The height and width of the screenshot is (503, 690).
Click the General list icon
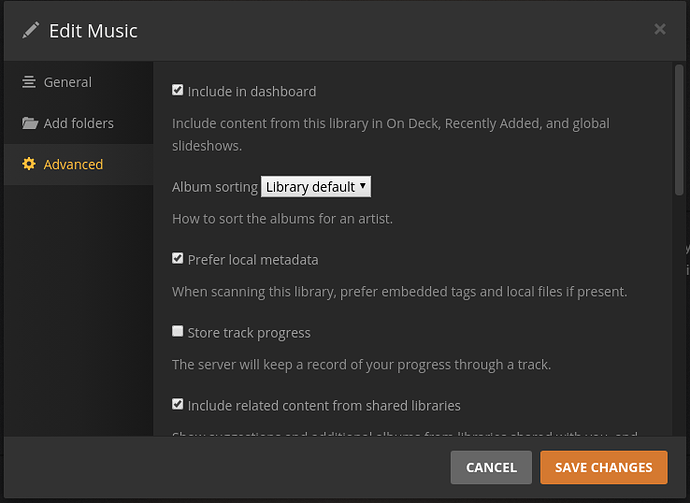pos(29,82)
